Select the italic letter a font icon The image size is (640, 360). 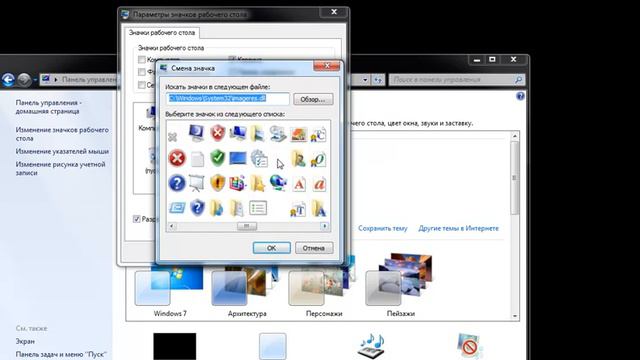[x=319, y=184]
